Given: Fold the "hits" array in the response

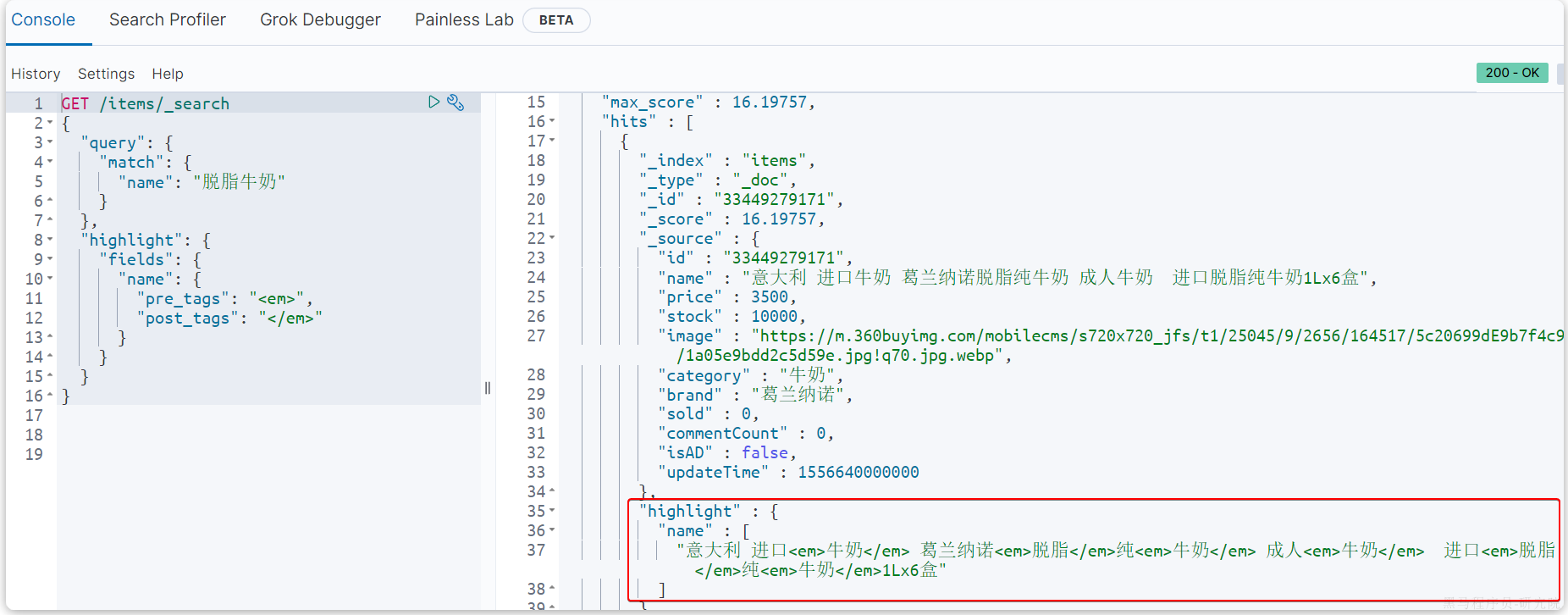Looking at the screenshot, I should click(x=552, y=121).
